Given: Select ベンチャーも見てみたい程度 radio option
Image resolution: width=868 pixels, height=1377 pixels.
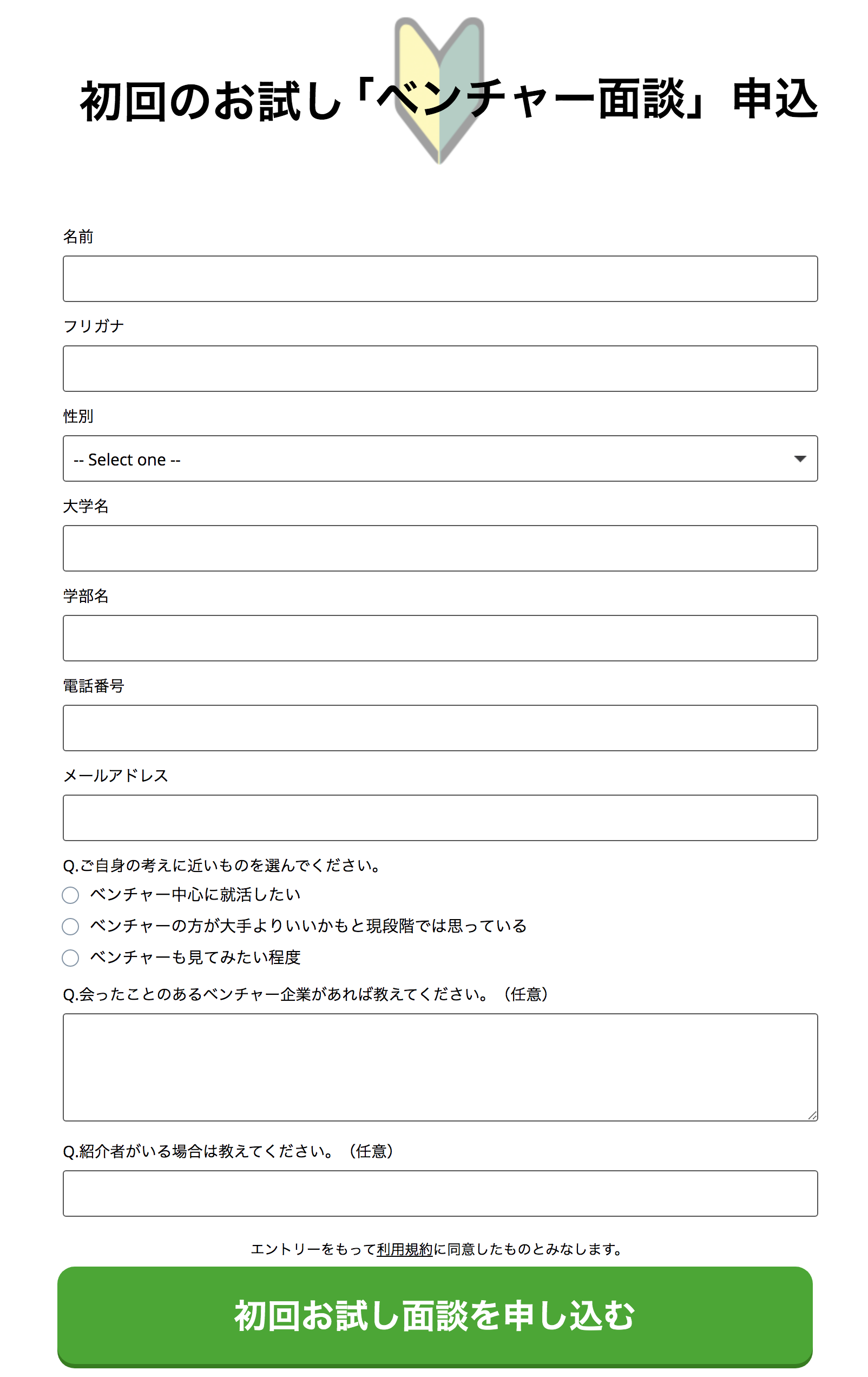Looking at the screenshot, I should [x=70, y=958].
